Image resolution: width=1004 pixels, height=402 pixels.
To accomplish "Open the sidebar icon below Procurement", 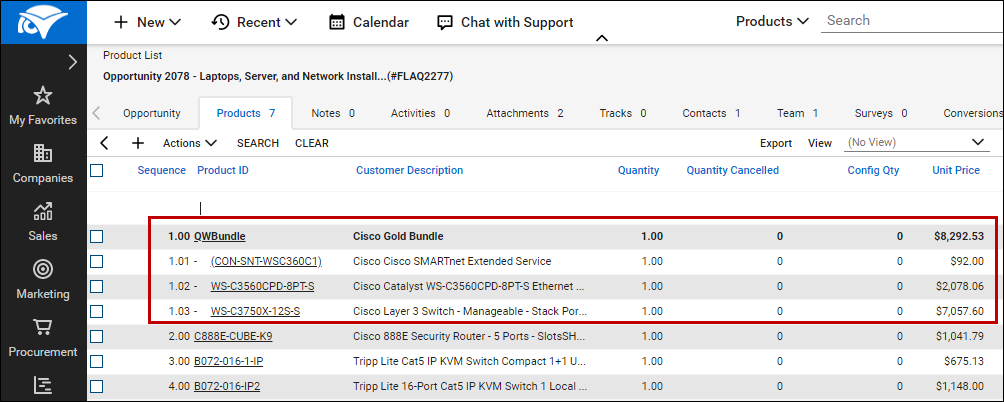I will coord(43,385).
